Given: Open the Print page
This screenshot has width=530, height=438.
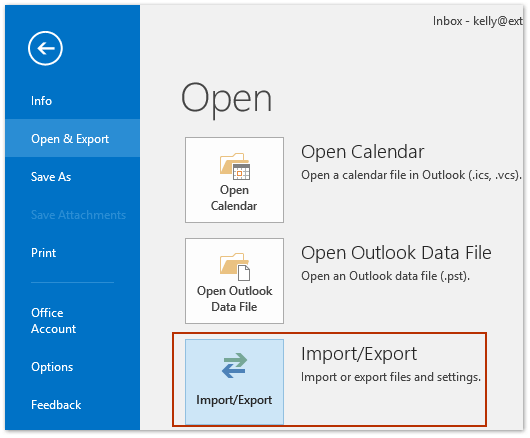Looking at the screenshot, I should pos(72,253).
